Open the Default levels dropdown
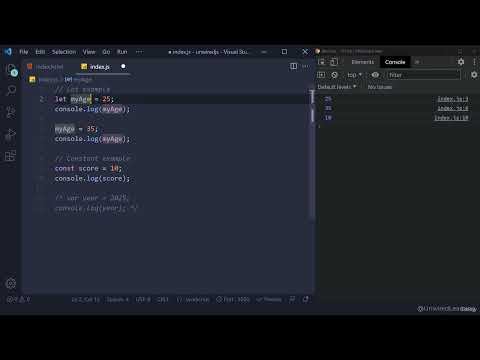The width and height of the screenshot is (480, 360). pos(337,87)
